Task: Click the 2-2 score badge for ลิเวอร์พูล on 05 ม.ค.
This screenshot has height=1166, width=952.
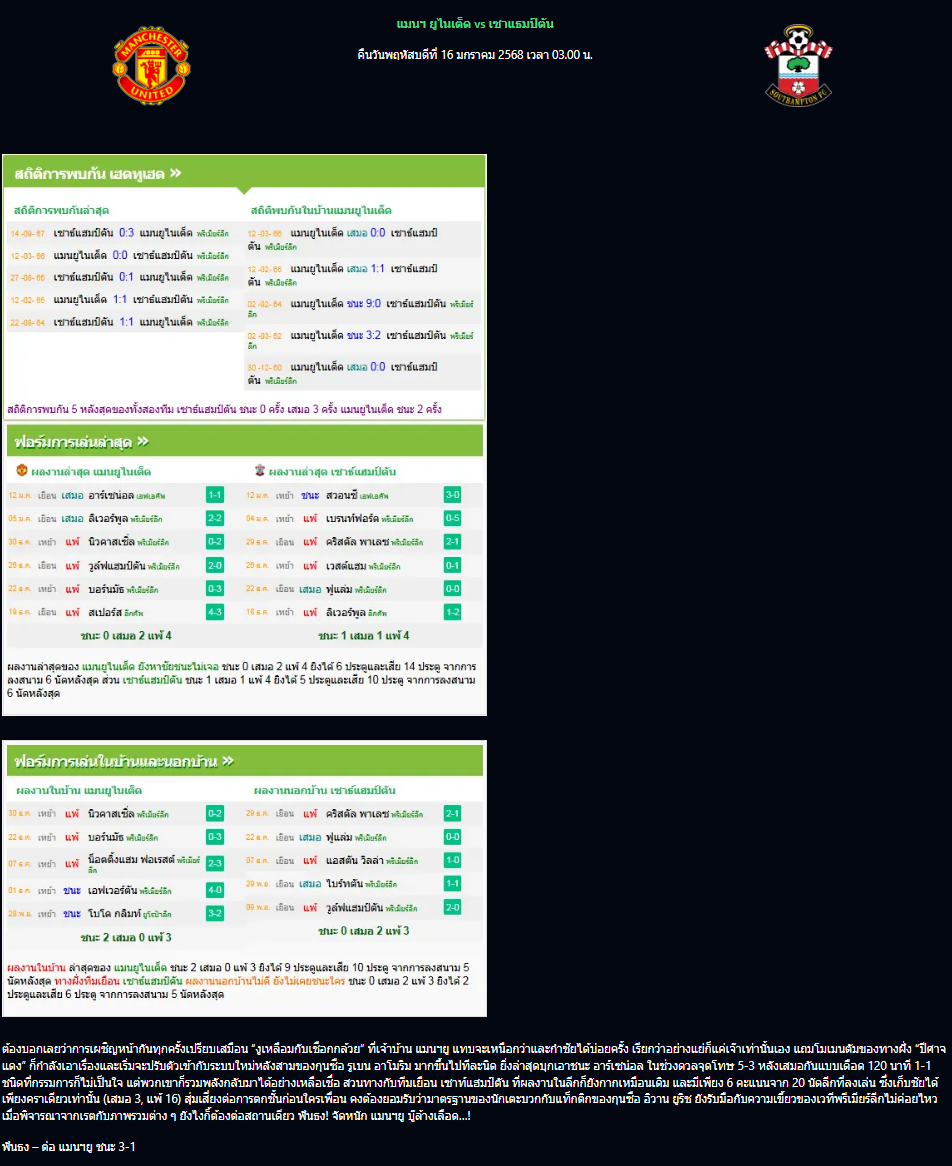Action: (214, 518)
